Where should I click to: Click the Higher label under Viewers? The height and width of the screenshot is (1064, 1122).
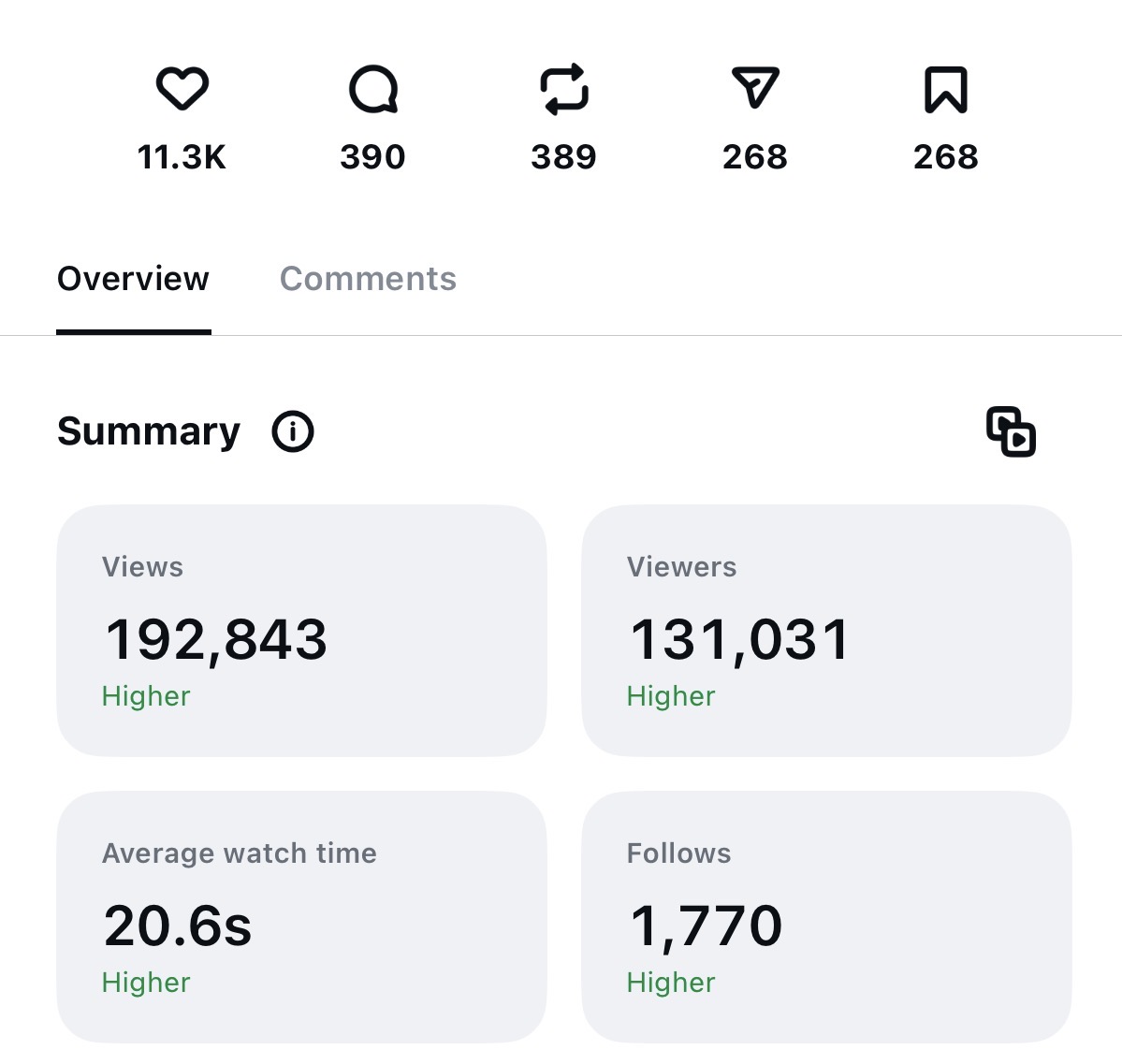click(x=671, y=696)
